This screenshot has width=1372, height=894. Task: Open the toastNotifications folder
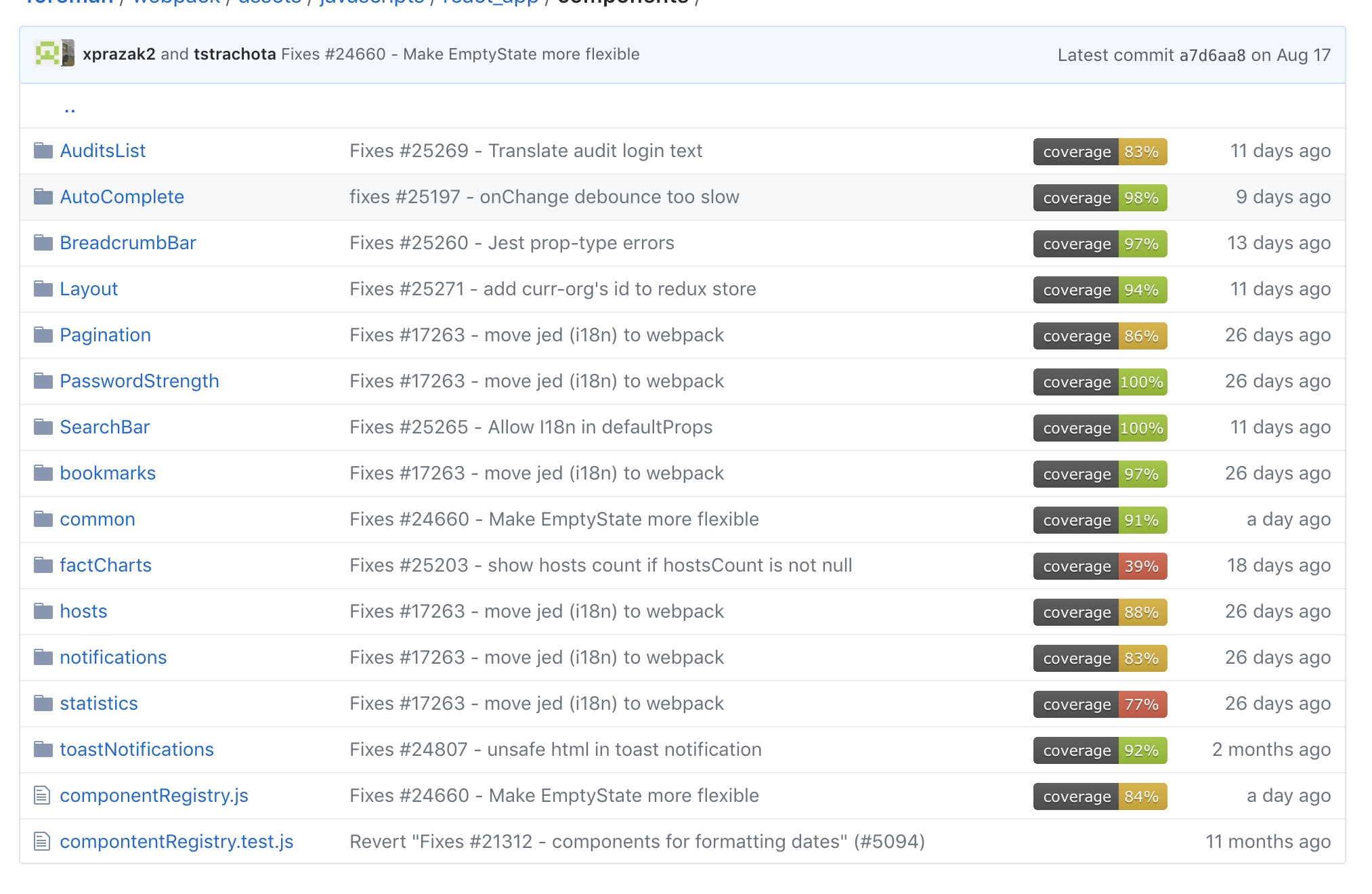(137, 749)
